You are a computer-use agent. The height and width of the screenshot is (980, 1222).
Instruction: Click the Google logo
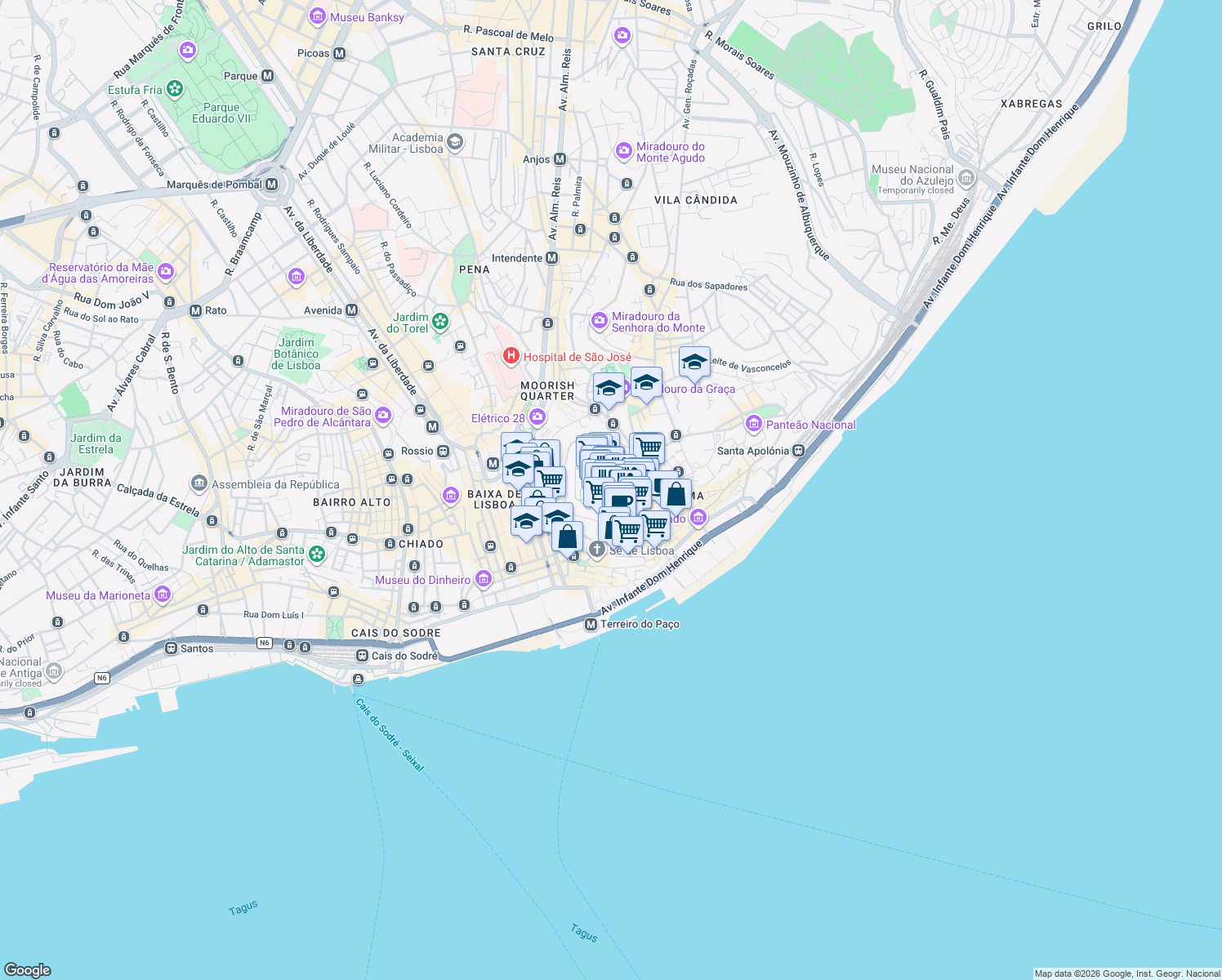pyautogui.click(x=29, y=970)
